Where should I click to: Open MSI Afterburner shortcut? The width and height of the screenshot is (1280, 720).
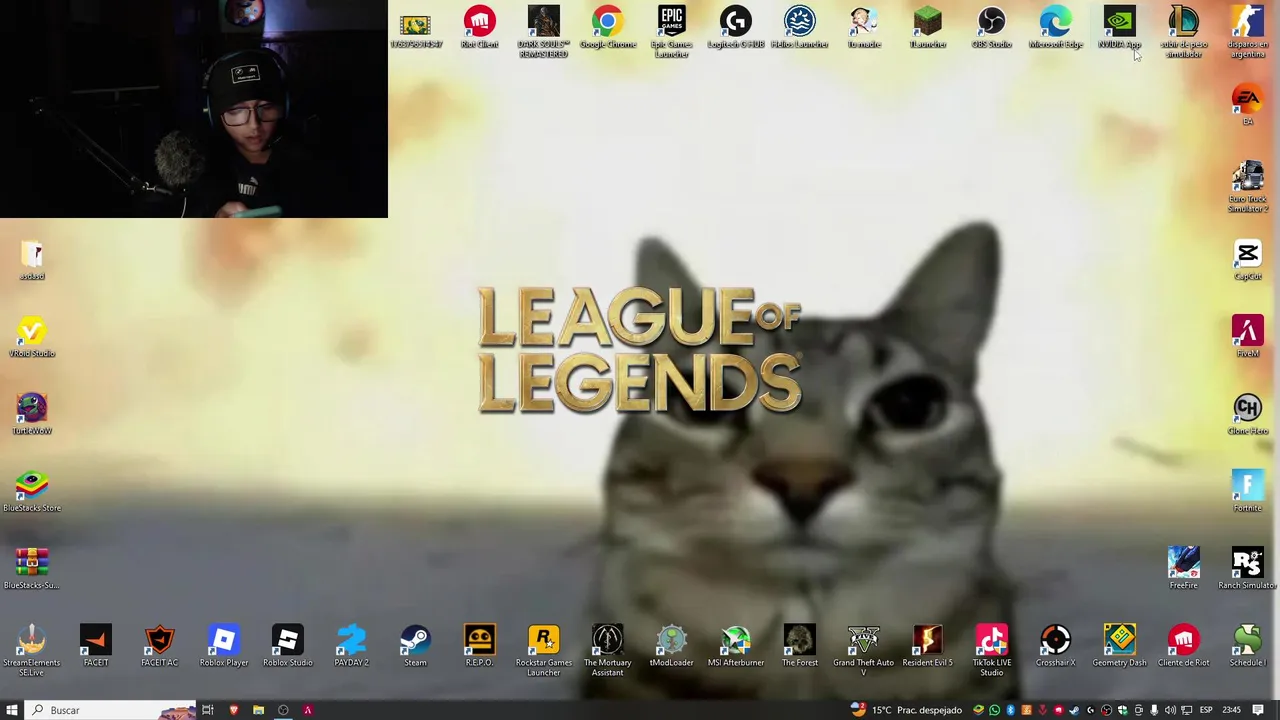click(735, 644)
